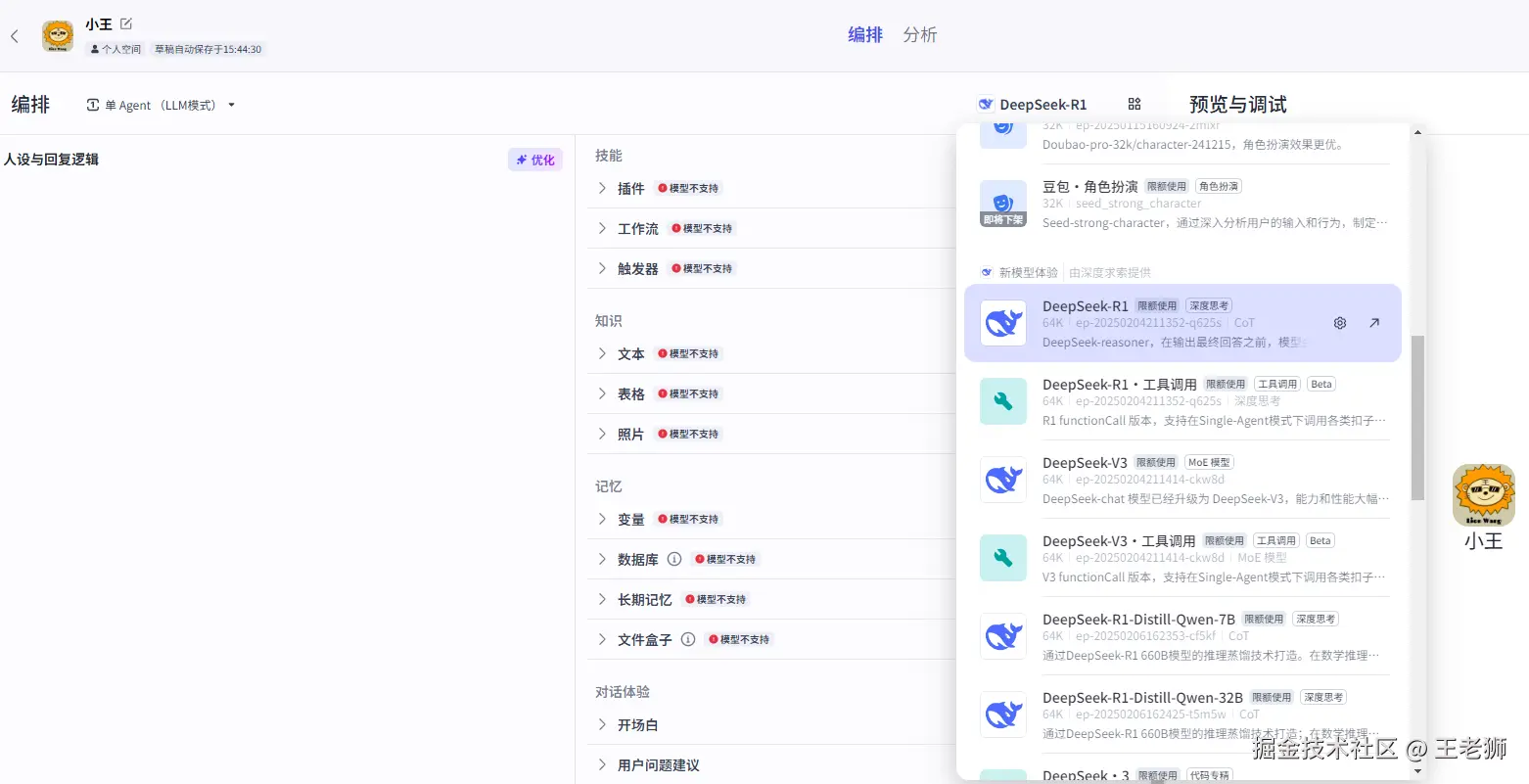1529x784 pixels.
Task: Select DeepSeek-R1-Distill-Qwen-7B model
Action: click(x=1182, y=636)
